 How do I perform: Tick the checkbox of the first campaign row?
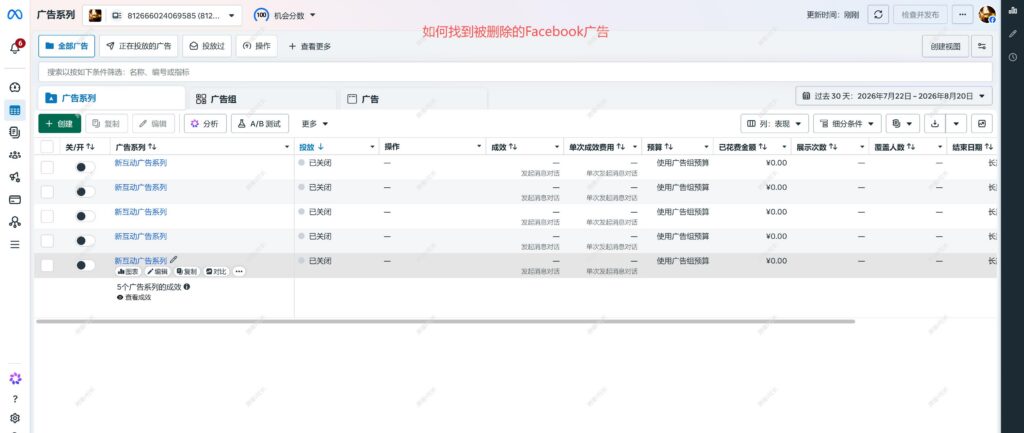pos(47,167)
